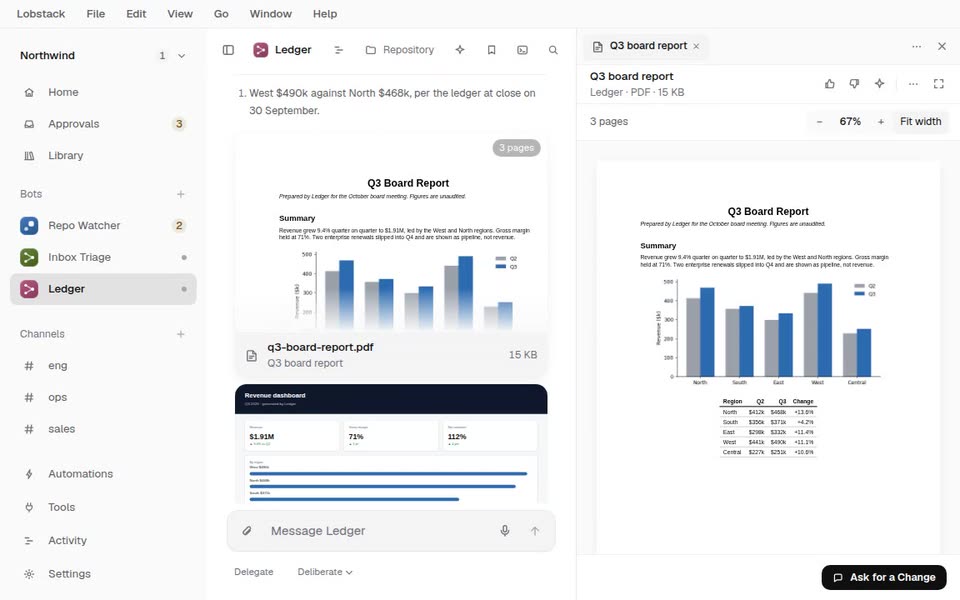This screenshot has height=600, width=960.
Task: Open the Window menu
Action: click(271, 13)
